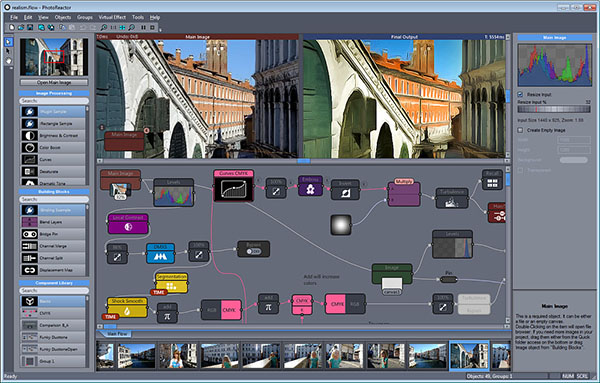Enable the Create Empty Image checkbox
This screenshot has width=600, height=383.
tap(520, 130)
